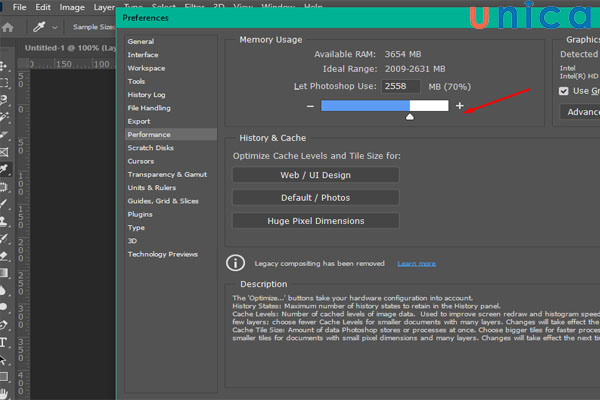Screen dimensions: 600x400
Task: Click the plus icon to increase memory
Action: tap(460, 105)
